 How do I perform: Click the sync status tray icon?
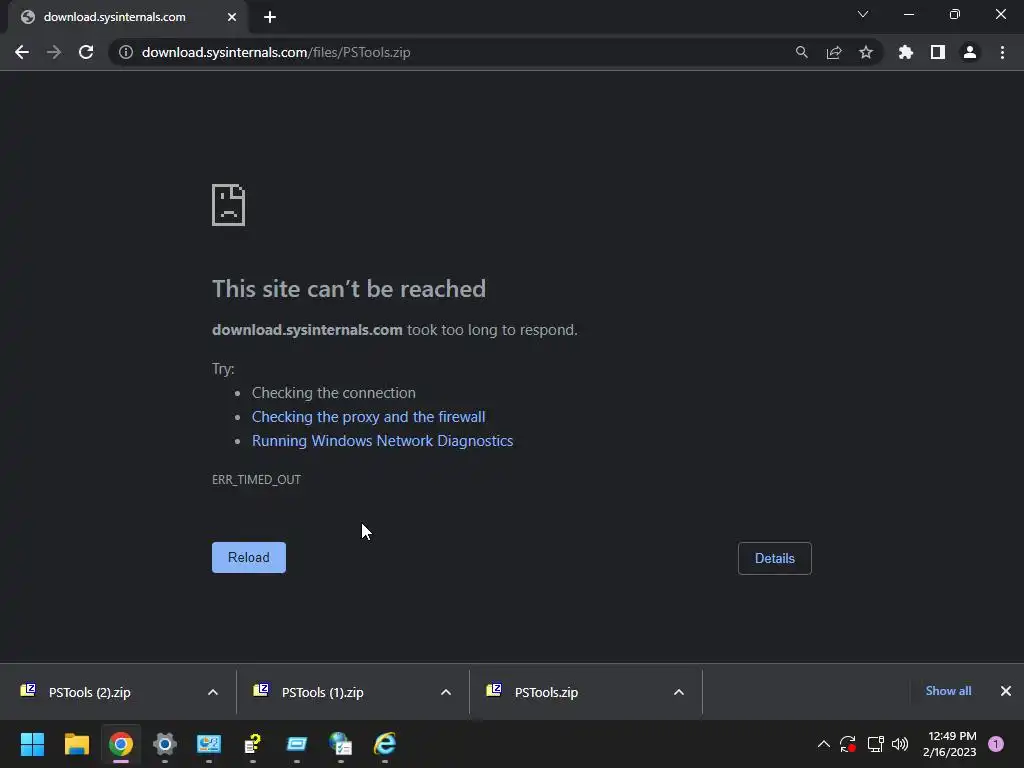[848, 744]
